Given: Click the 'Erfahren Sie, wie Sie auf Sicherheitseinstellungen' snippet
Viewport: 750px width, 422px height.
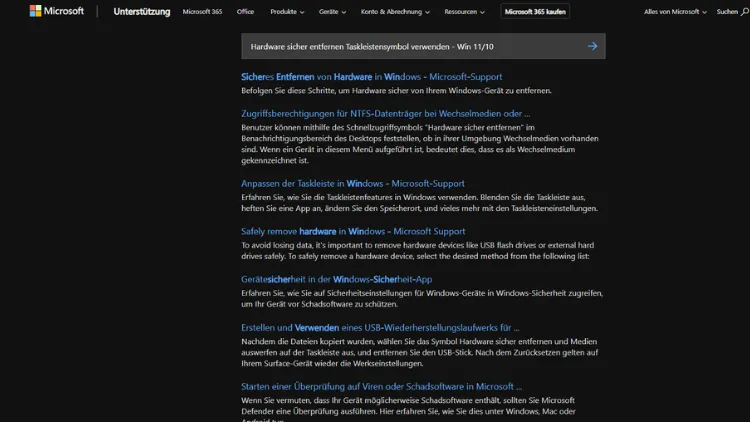Looking at the screenshot, I should click(422, 299).
